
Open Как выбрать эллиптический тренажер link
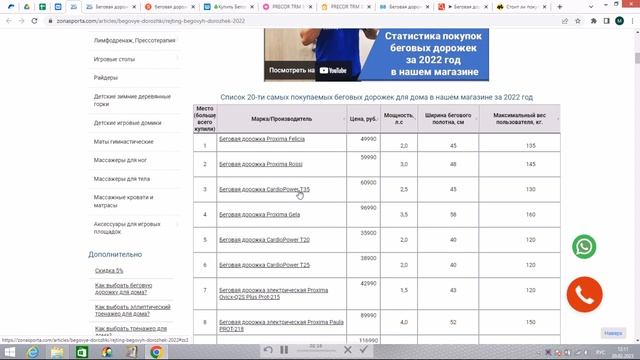(x=133, y=310)
